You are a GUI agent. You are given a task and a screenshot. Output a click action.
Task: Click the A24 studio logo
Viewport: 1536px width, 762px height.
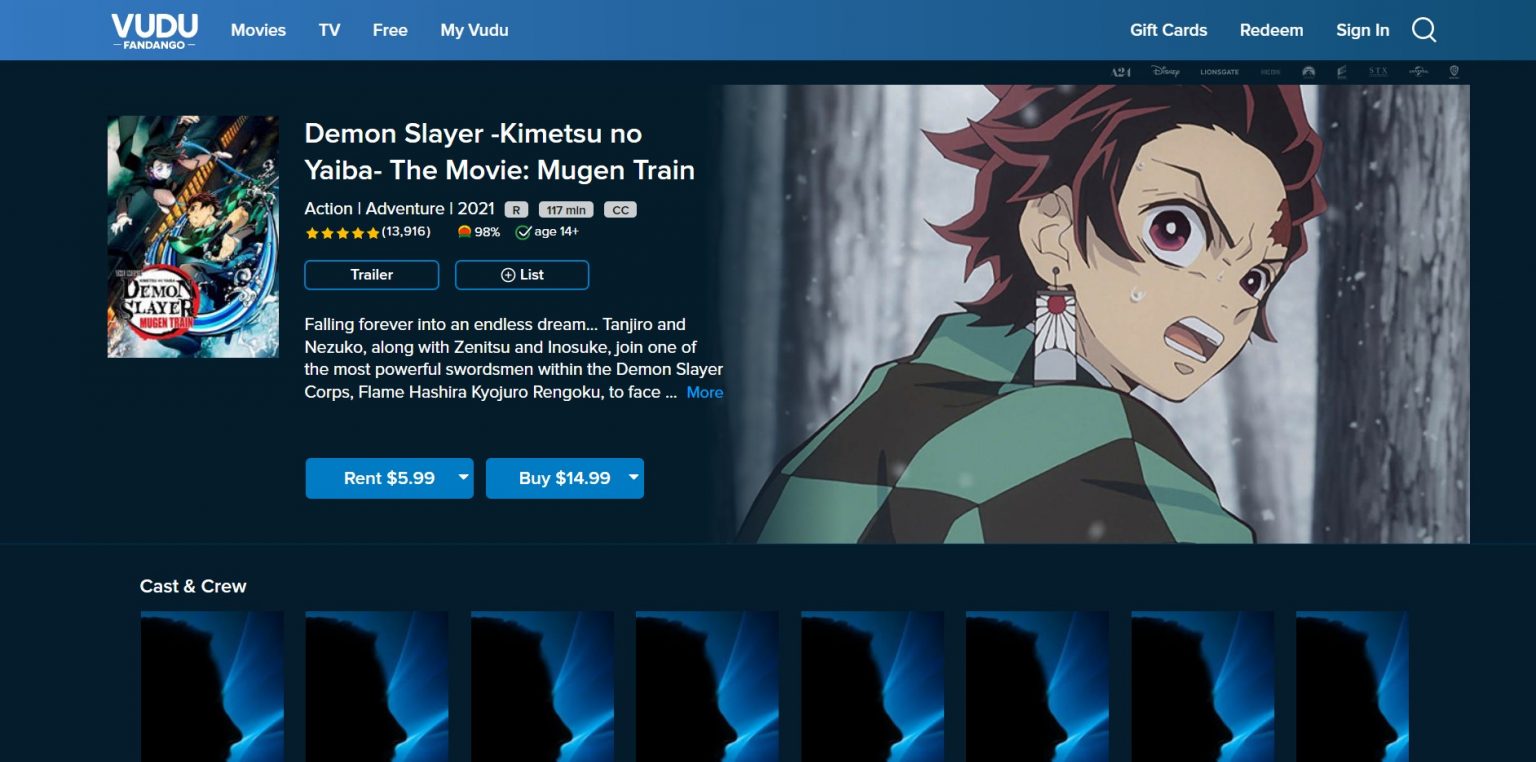pyautogui.click(x=1120, y=72)
